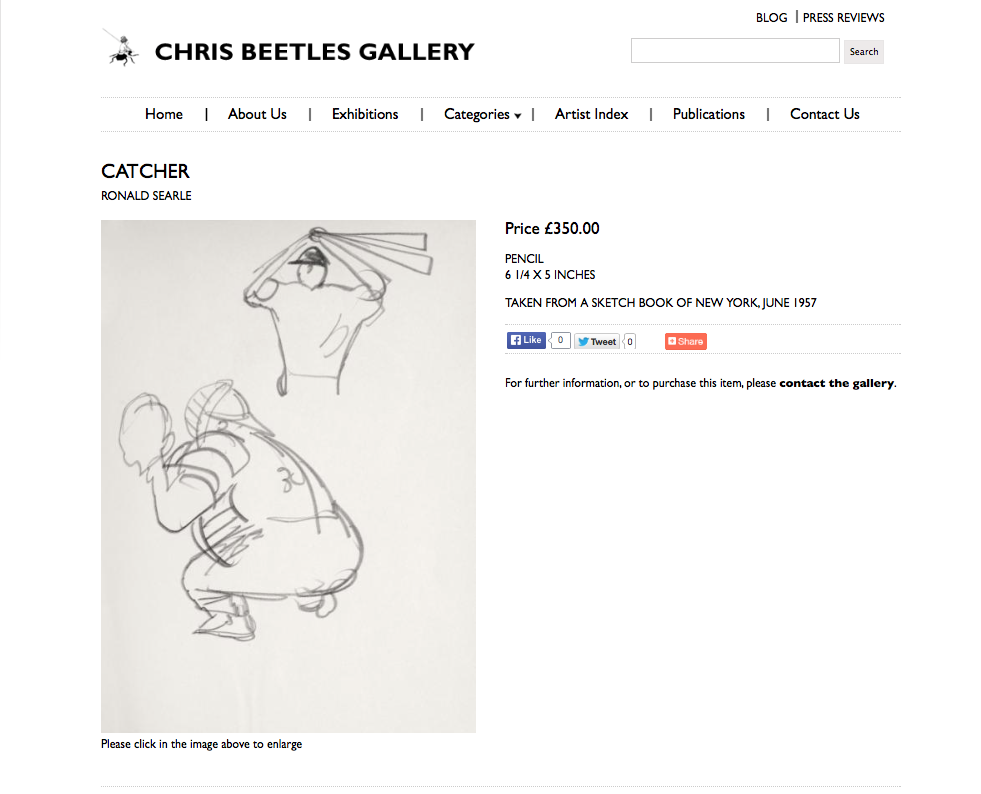981x794 pixels.
Task: Expand the Categories dropdown menu
Action: pos(482,114)
